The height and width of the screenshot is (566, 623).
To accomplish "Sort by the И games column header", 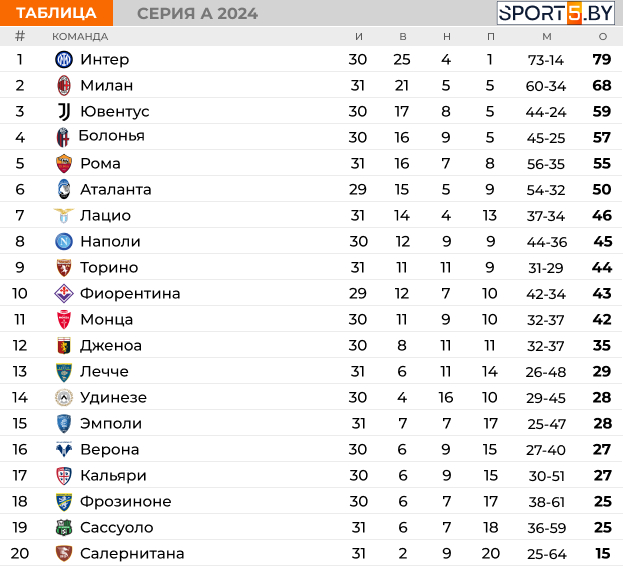I will pos(358,36).
